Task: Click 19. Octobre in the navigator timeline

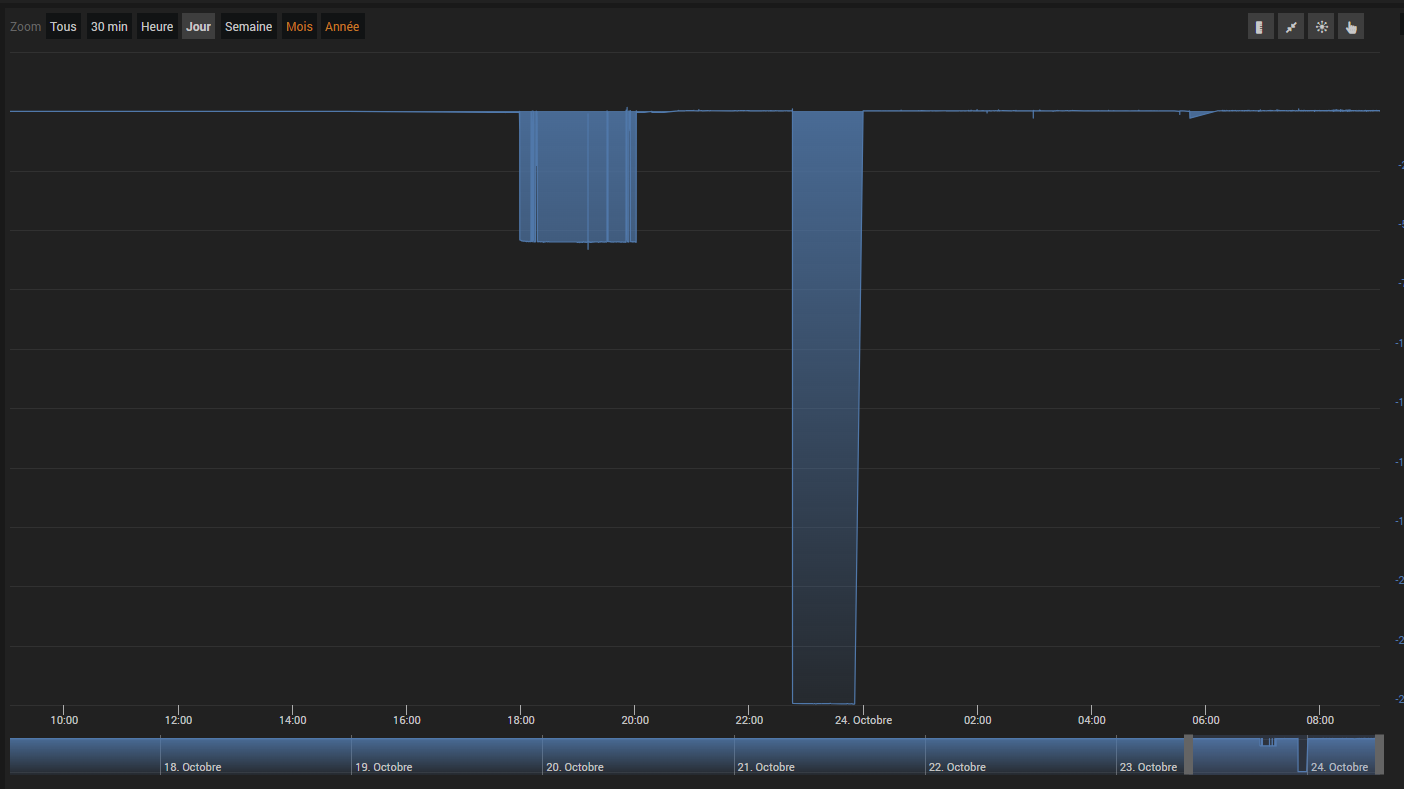Action: 383,767
